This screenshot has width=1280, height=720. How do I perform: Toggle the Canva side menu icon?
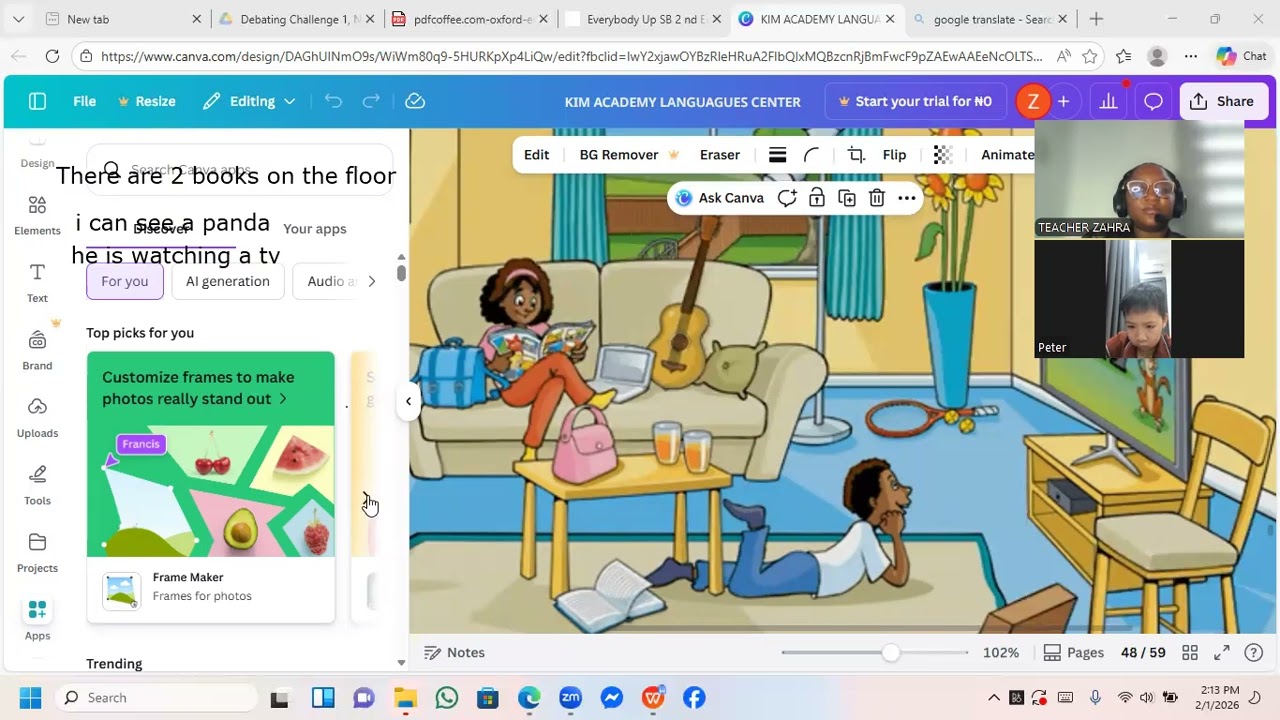pos(37,101)
